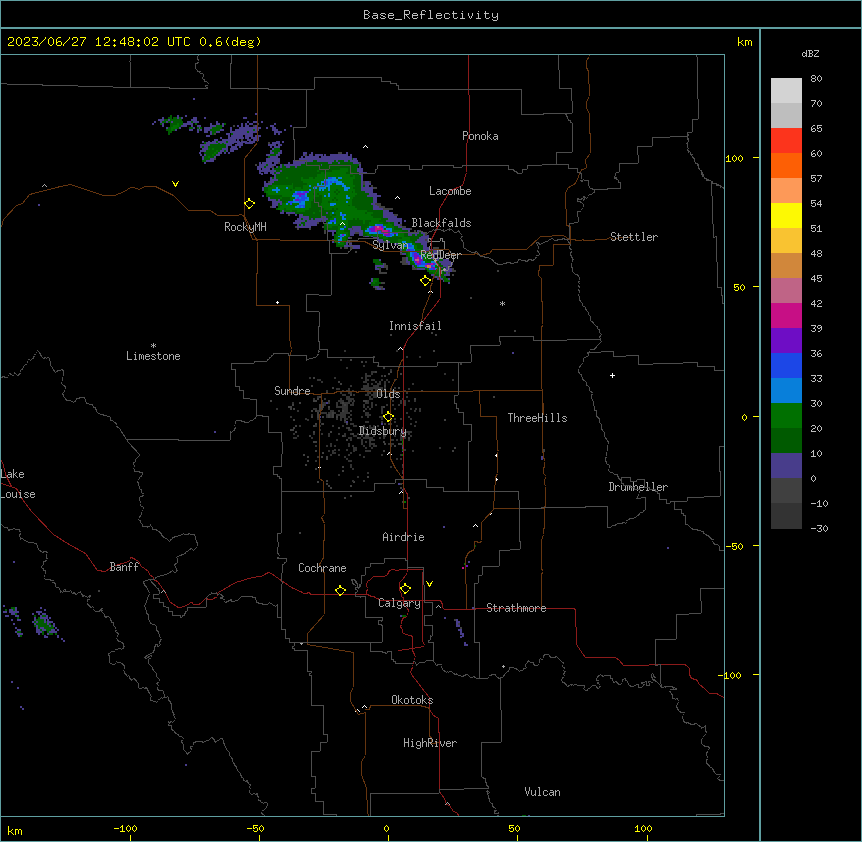Click the Lacombe city label
Image resolution: width=862 pixels, height=842 pixels.
point(450,191)
